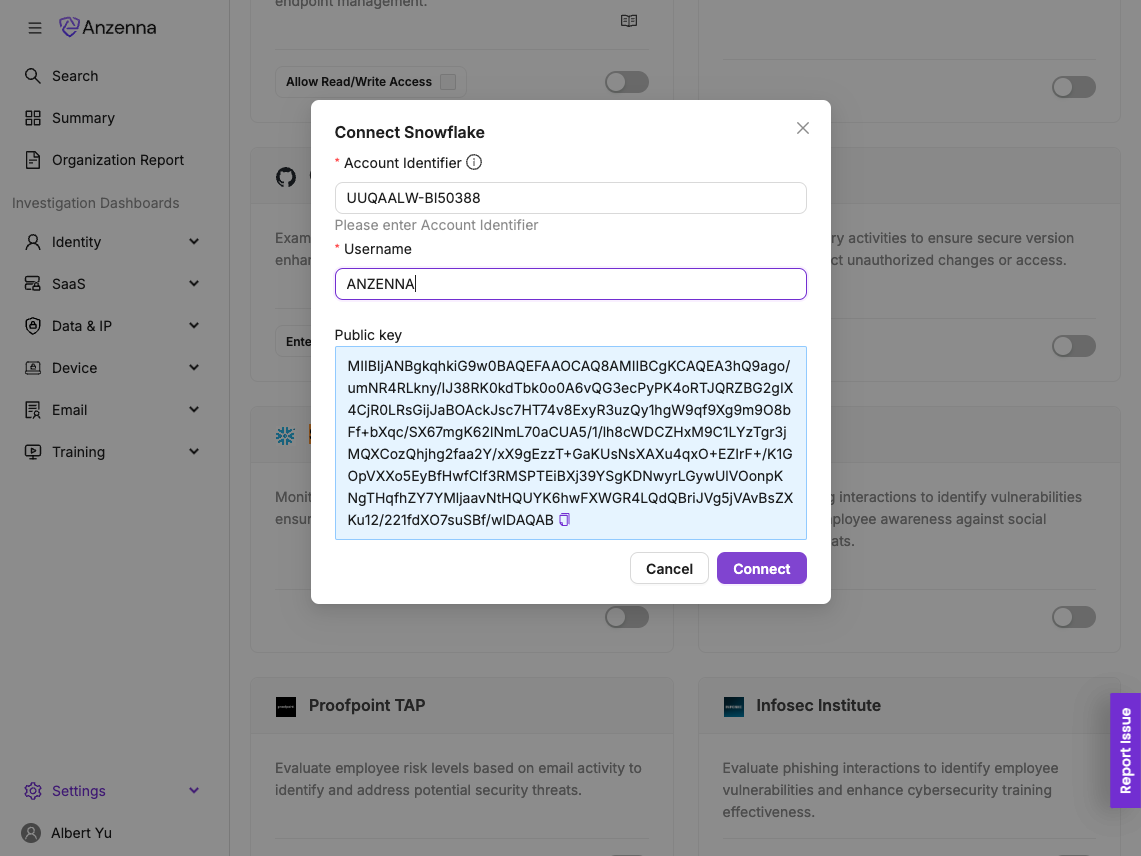Viewport: 1141px width, 856px height.
Task: Copy the public key using copy icon
Action: [565, 520]
